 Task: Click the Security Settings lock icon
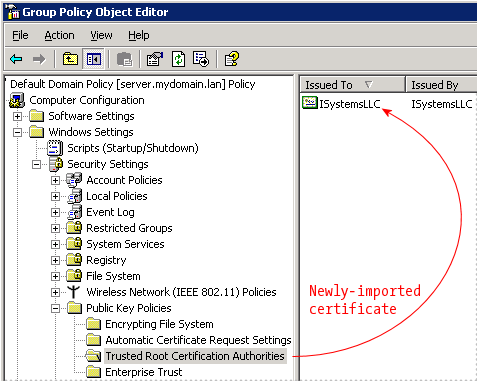point(56,164)
